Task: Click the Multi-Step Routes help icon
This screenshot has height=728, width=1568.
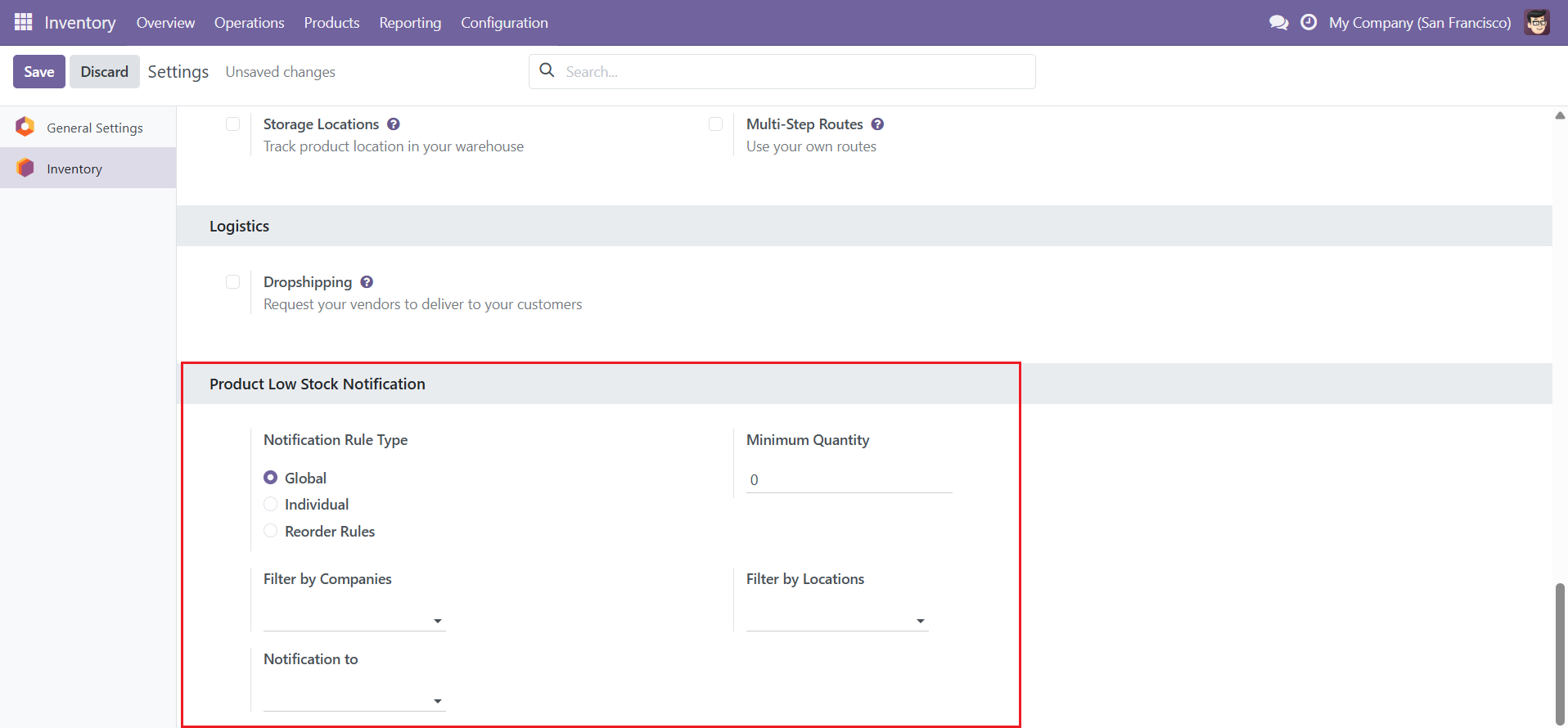Action: (877, 124)
